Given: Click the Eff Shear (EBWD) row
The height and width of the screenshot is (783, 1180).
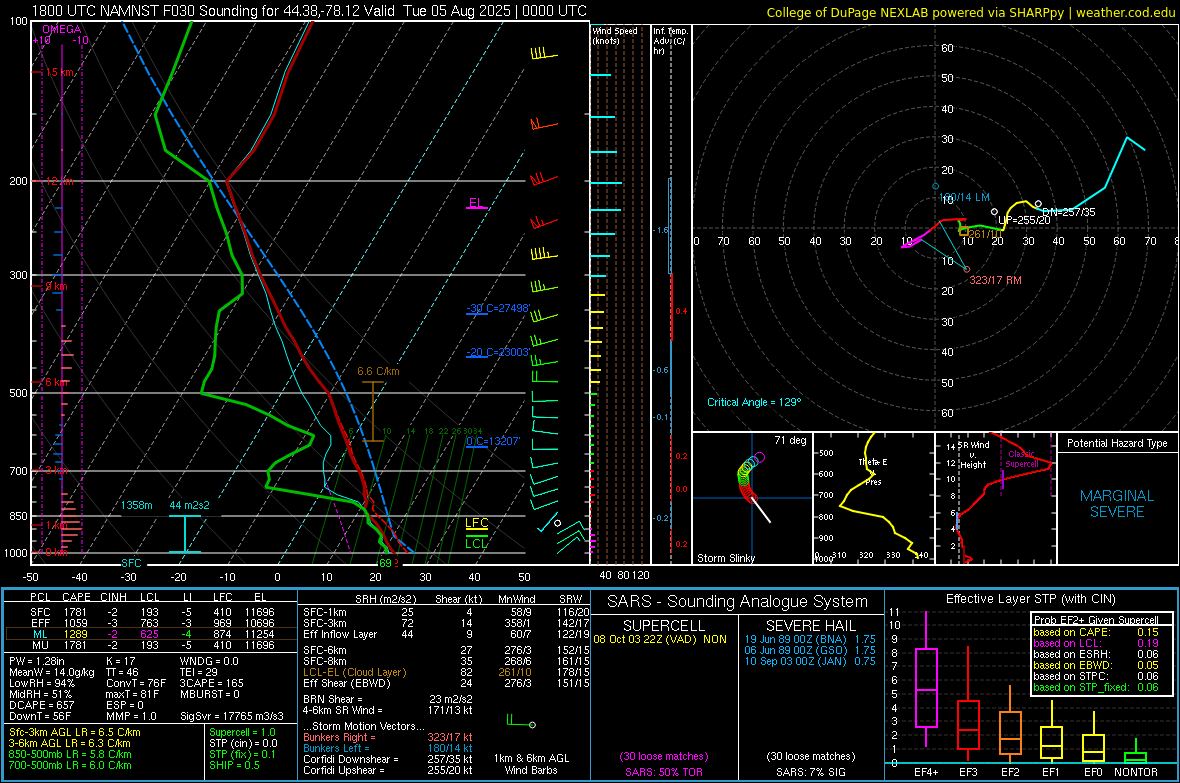Looking at the screenshot, I should tap(446, 683).
